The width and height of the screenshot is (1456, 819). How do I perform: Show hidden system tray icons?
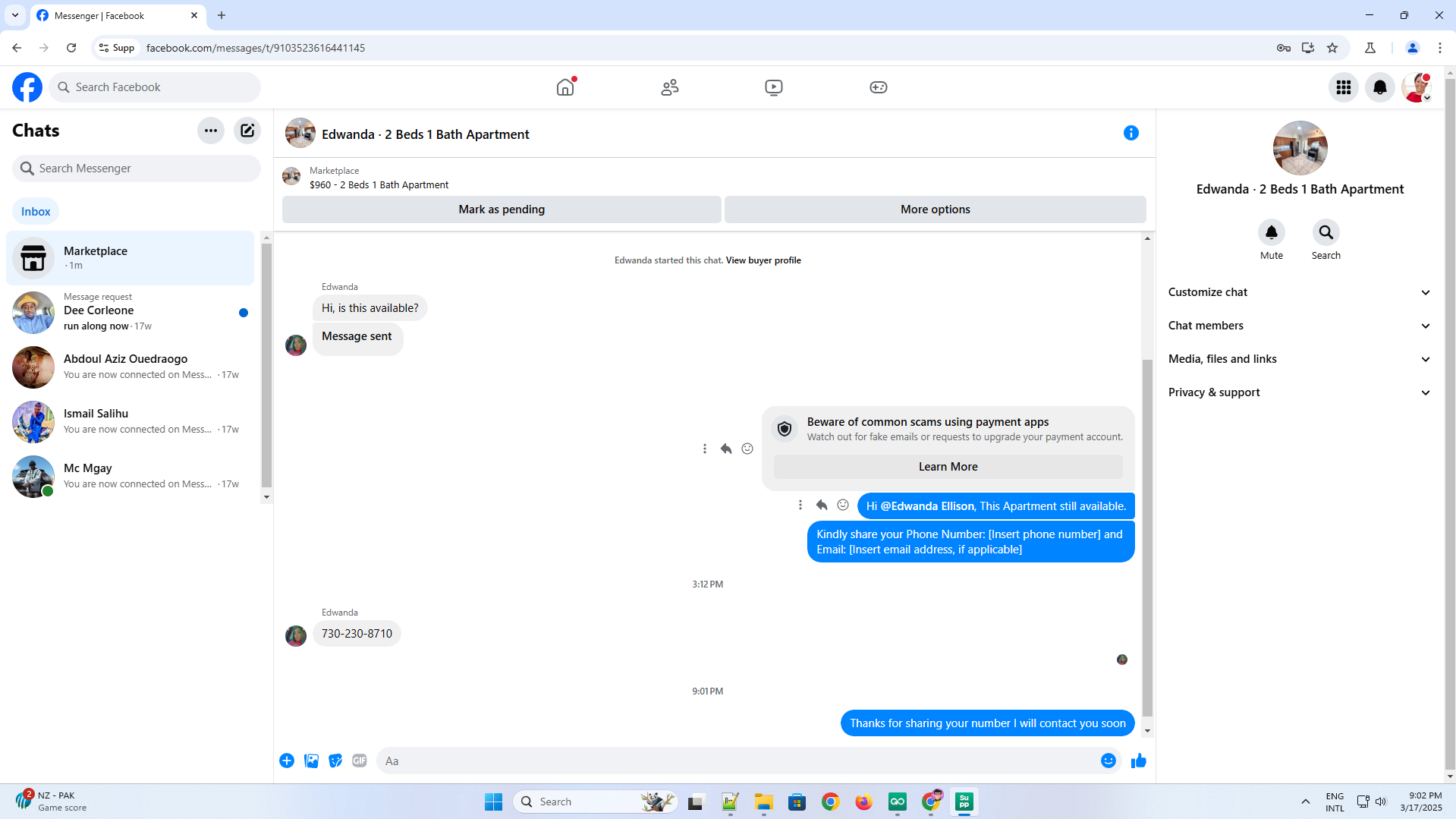(x=1306, y=802)
